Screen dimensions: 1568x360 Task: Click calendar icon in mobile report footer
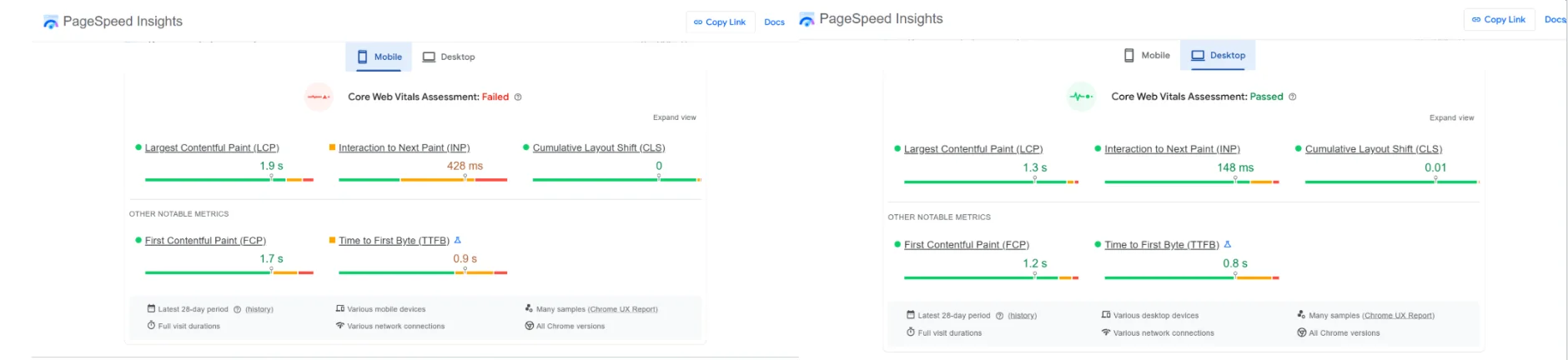tap(151, 308)
